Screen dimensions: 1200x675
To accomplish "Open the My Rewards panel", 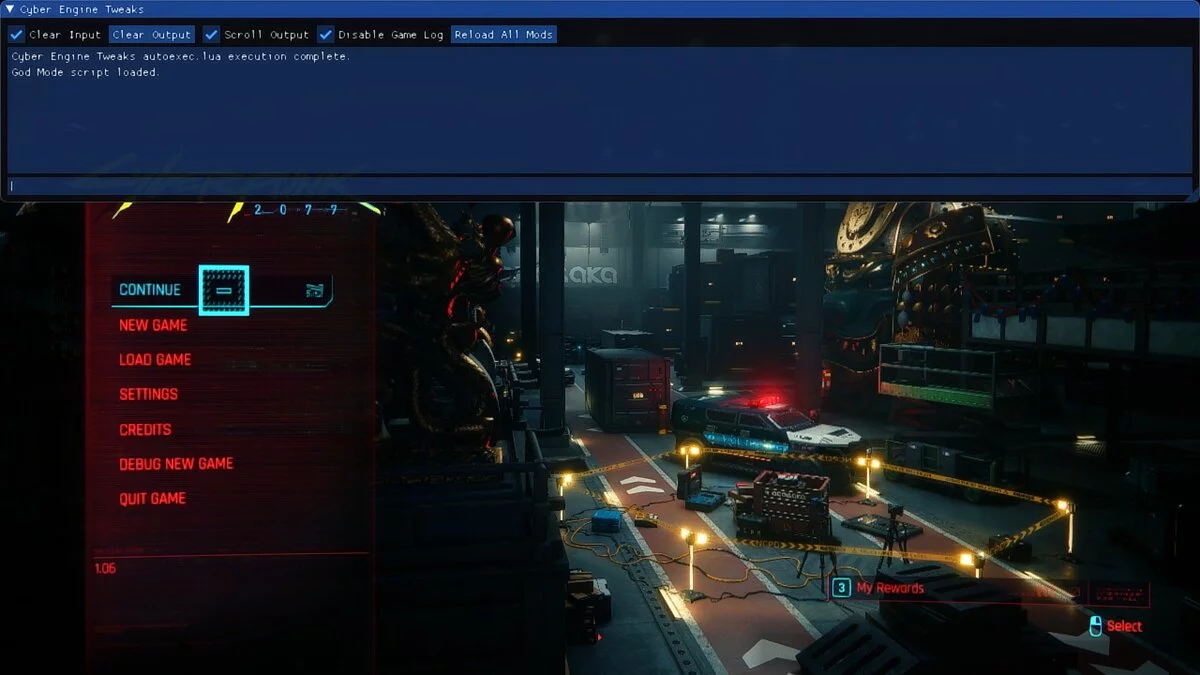I will point(890,588).
